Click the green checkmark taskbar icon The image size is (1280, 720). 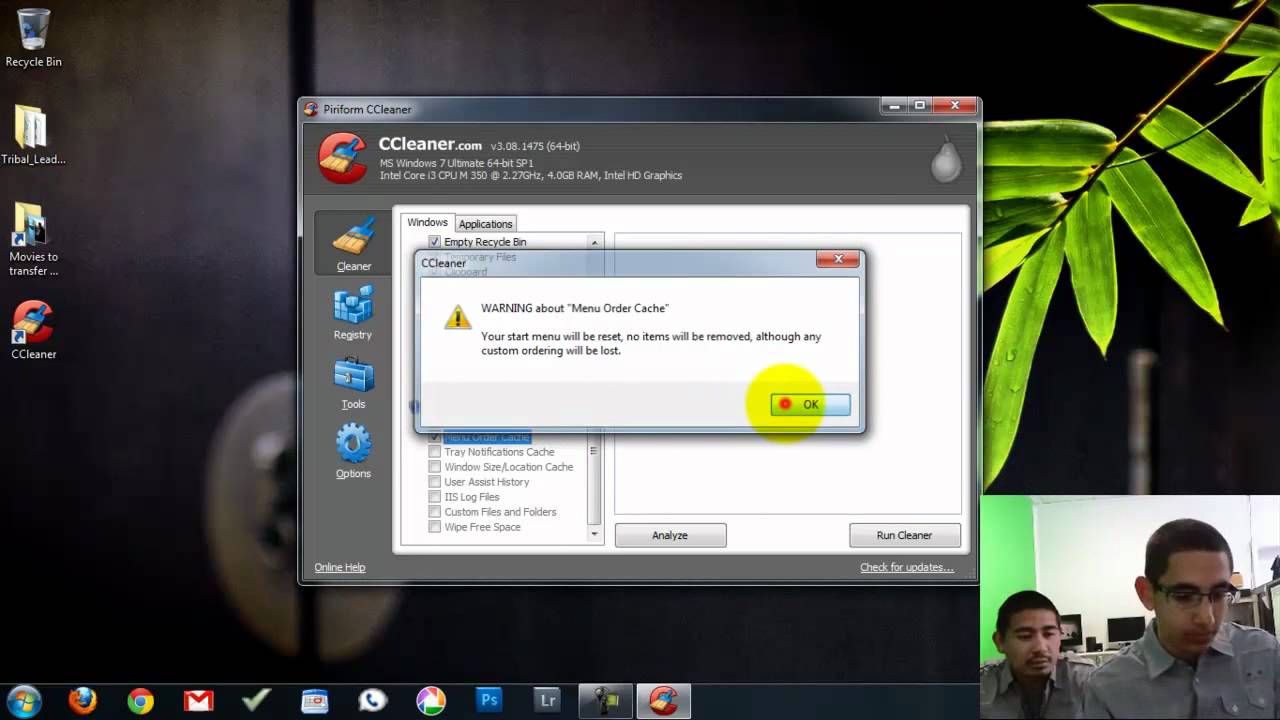pos(256,700)
